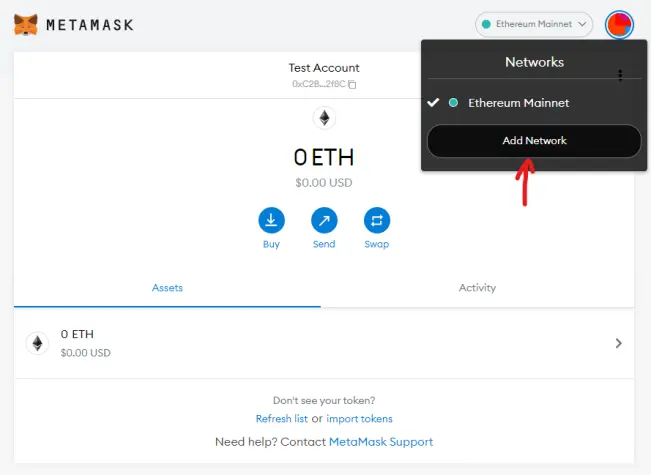Click the Send label
This screenshot has width=651, height=475.
pyautogui.click(x=324, y=244)
